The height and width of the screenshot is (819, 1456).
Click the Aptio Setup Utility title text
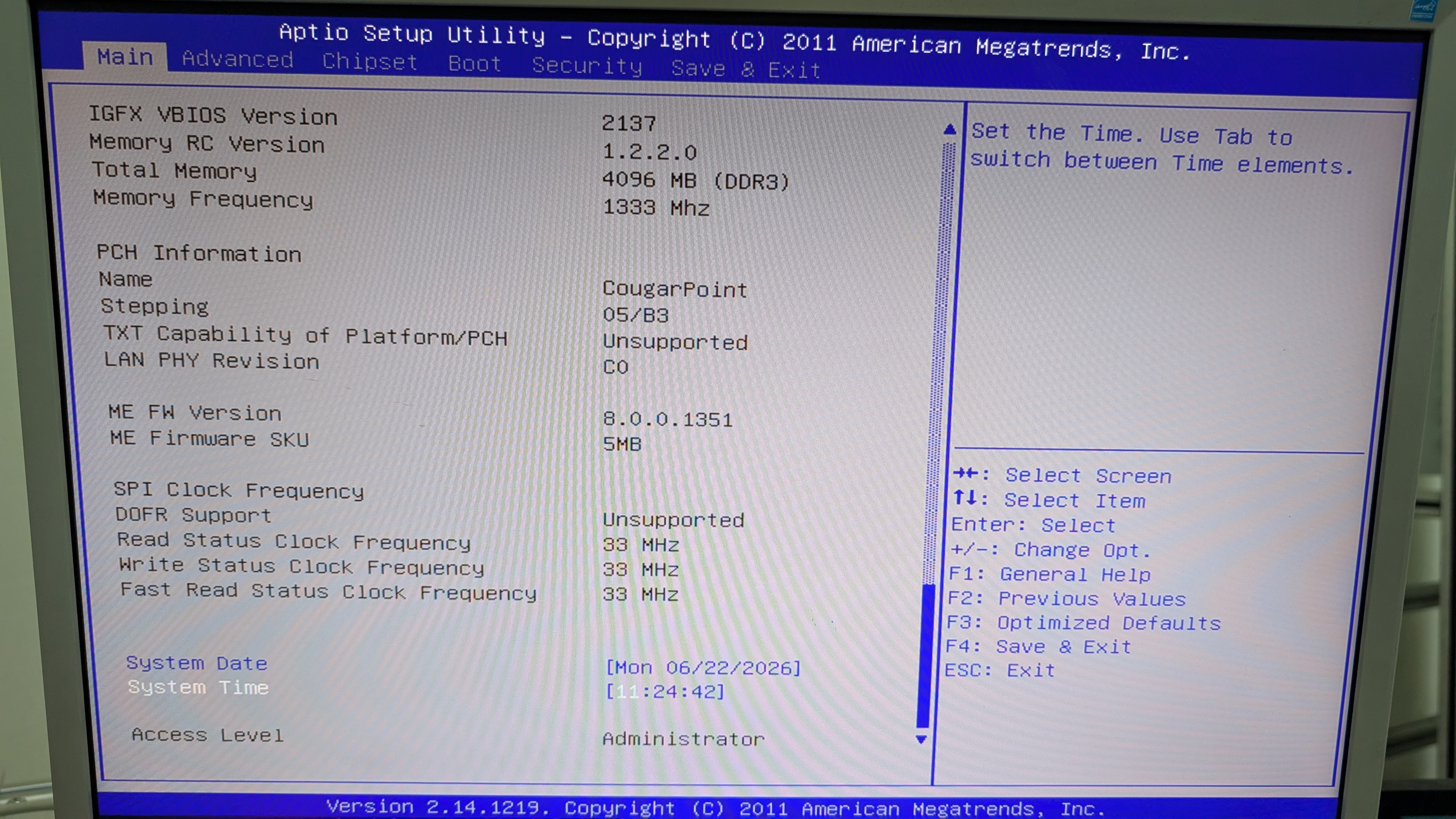(x=735, y=42)
